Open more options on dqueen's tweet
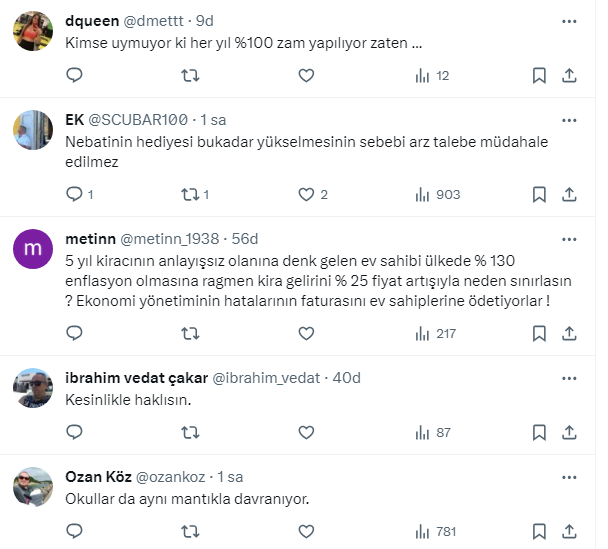This screenshot has height=549, width=608. tap(569, 21)
